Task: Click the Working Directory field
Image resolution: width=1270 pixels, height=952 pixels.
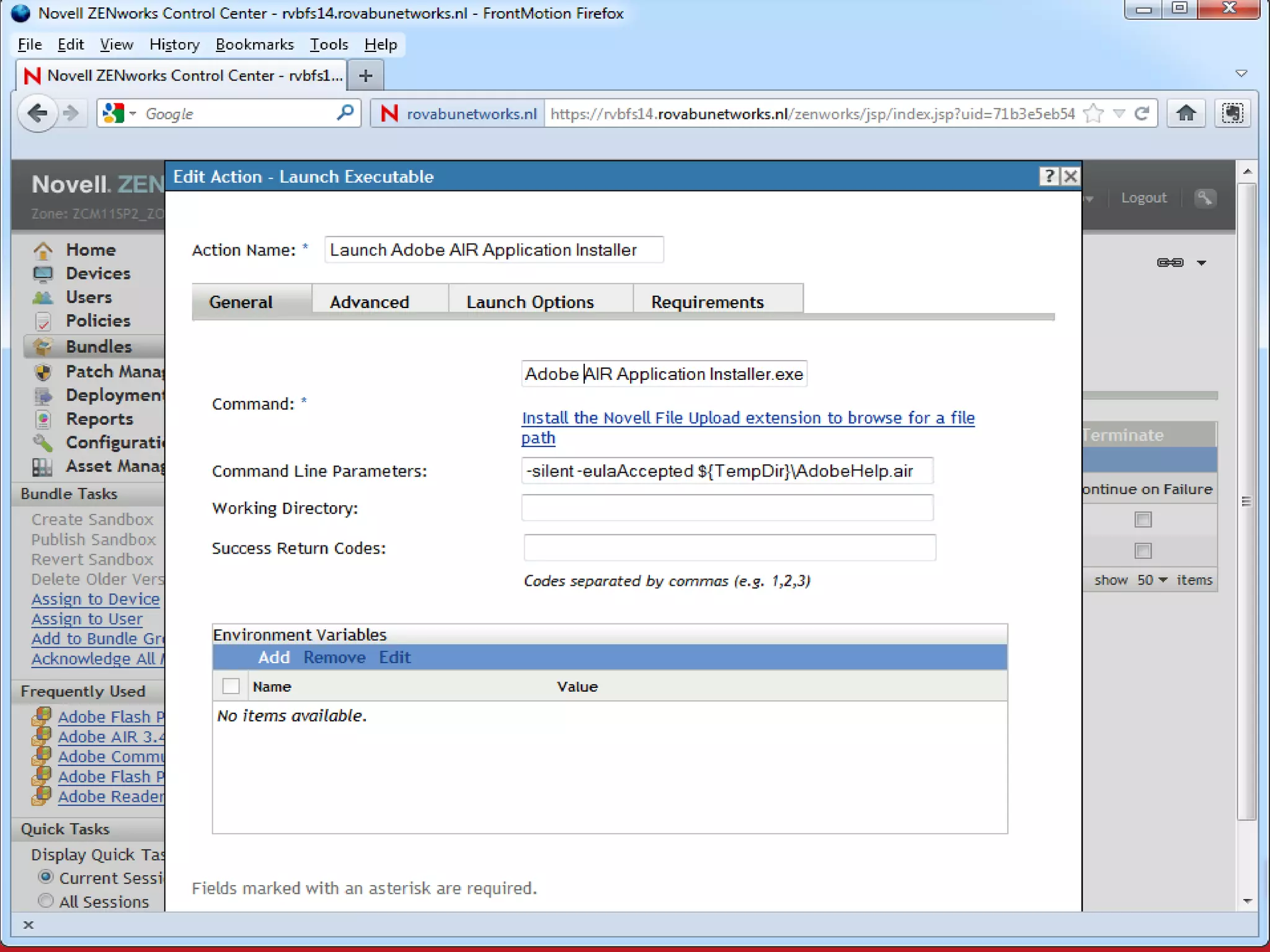Action: [727, 508]
